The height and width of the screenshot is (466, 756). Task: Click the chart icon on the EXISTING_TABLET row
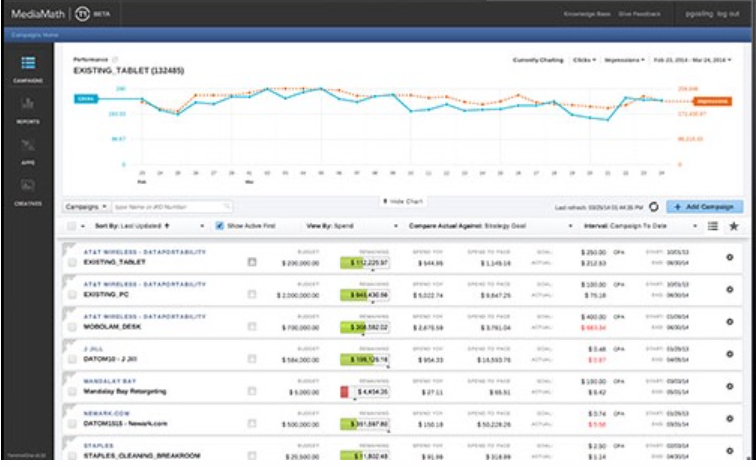[x=252, y=262]
